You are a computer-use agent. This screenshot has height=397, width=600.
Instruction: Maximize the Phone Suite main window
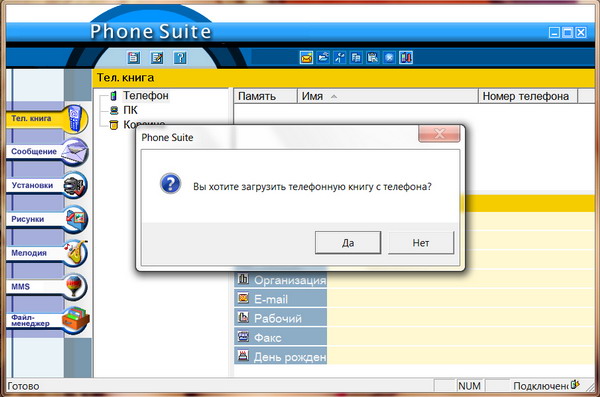click(568, 33)
